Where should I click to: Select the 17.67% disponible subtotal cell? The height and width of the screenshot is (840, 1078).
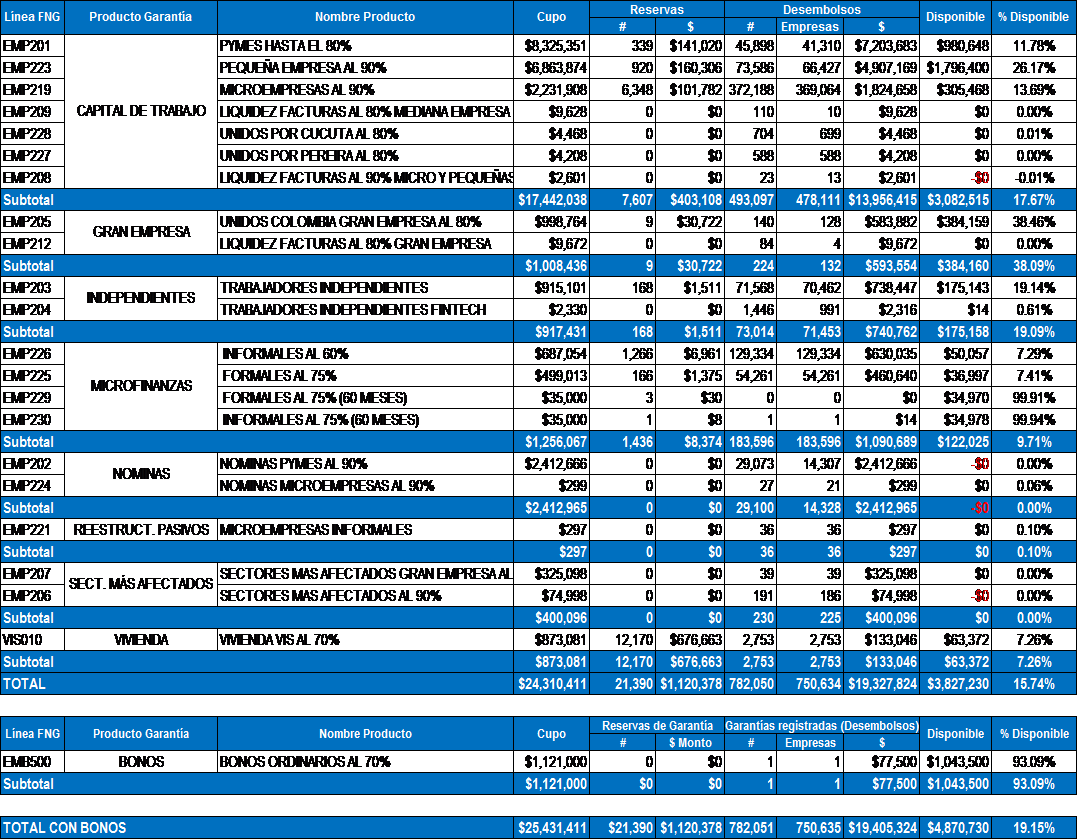1034,201
